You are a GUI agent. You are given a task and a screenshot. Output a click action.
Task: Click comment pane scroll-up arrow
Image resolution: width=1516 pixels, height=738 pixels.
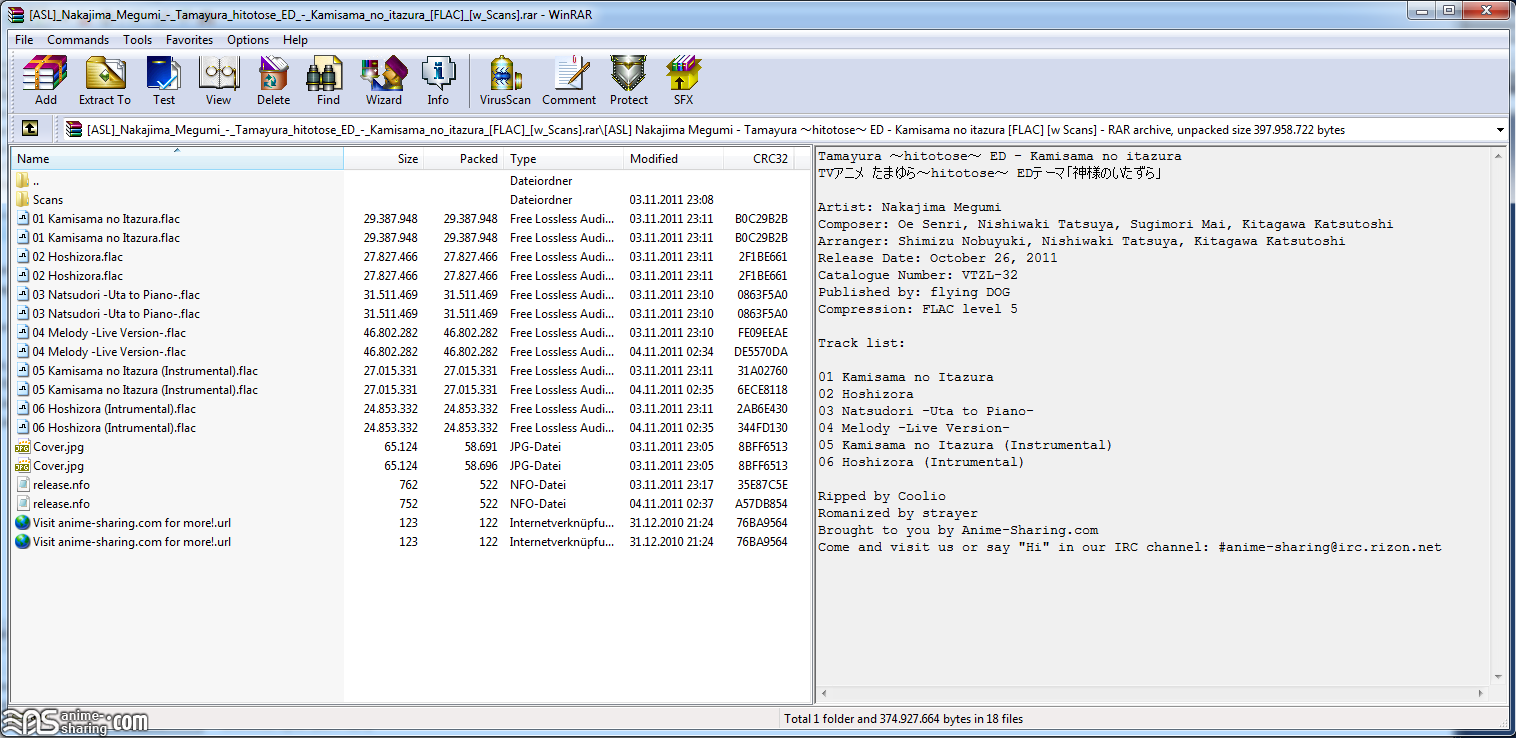pyautogui.click(x=1497, y=156)
